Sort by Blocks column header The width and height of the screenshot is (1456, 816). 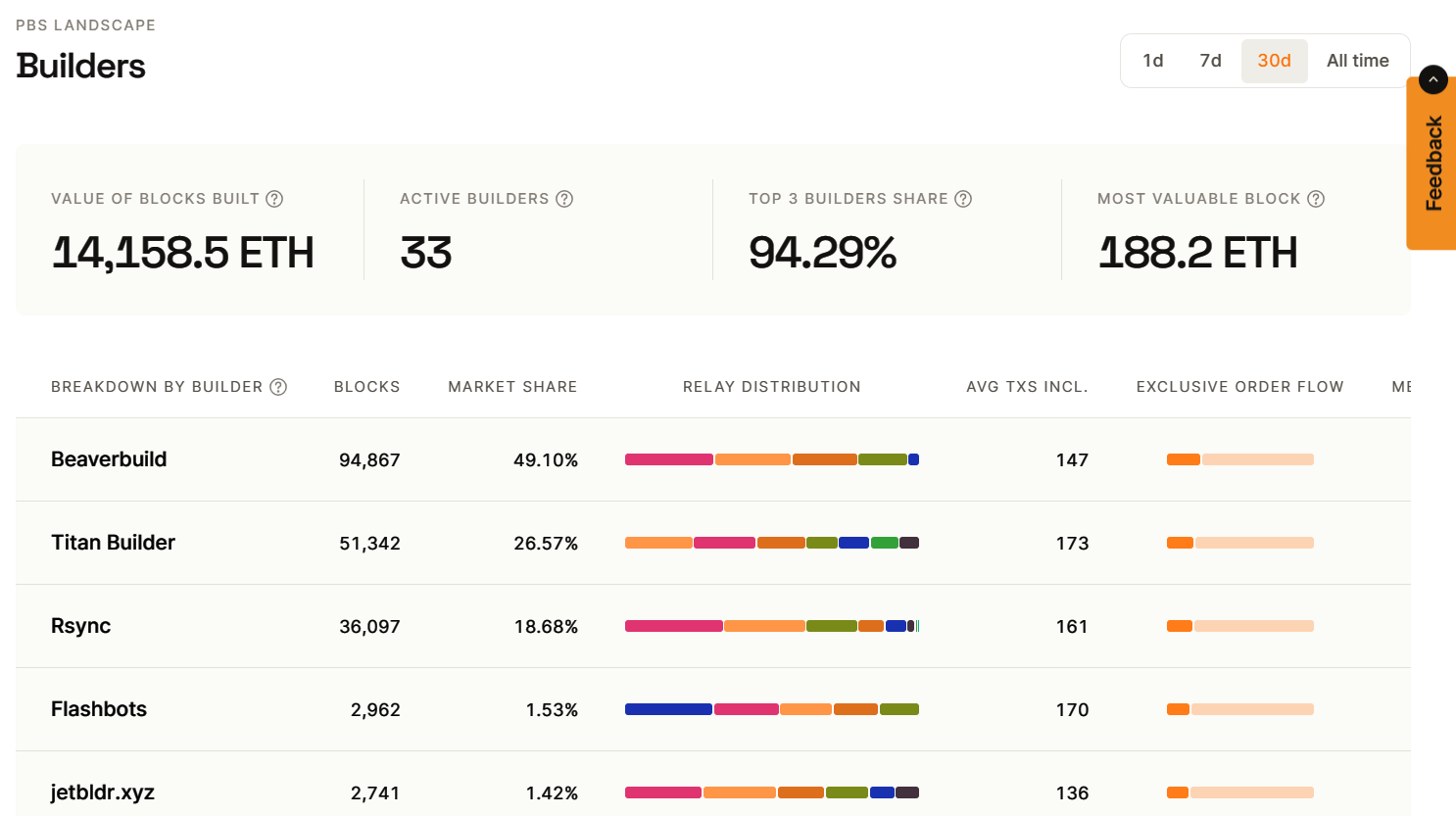(x=366, y=387)
